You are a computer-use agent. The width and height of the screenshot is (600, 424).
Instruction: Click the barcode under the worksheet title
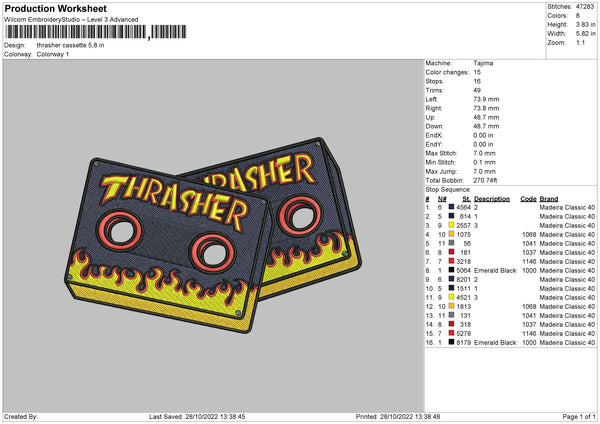(77, 32)
